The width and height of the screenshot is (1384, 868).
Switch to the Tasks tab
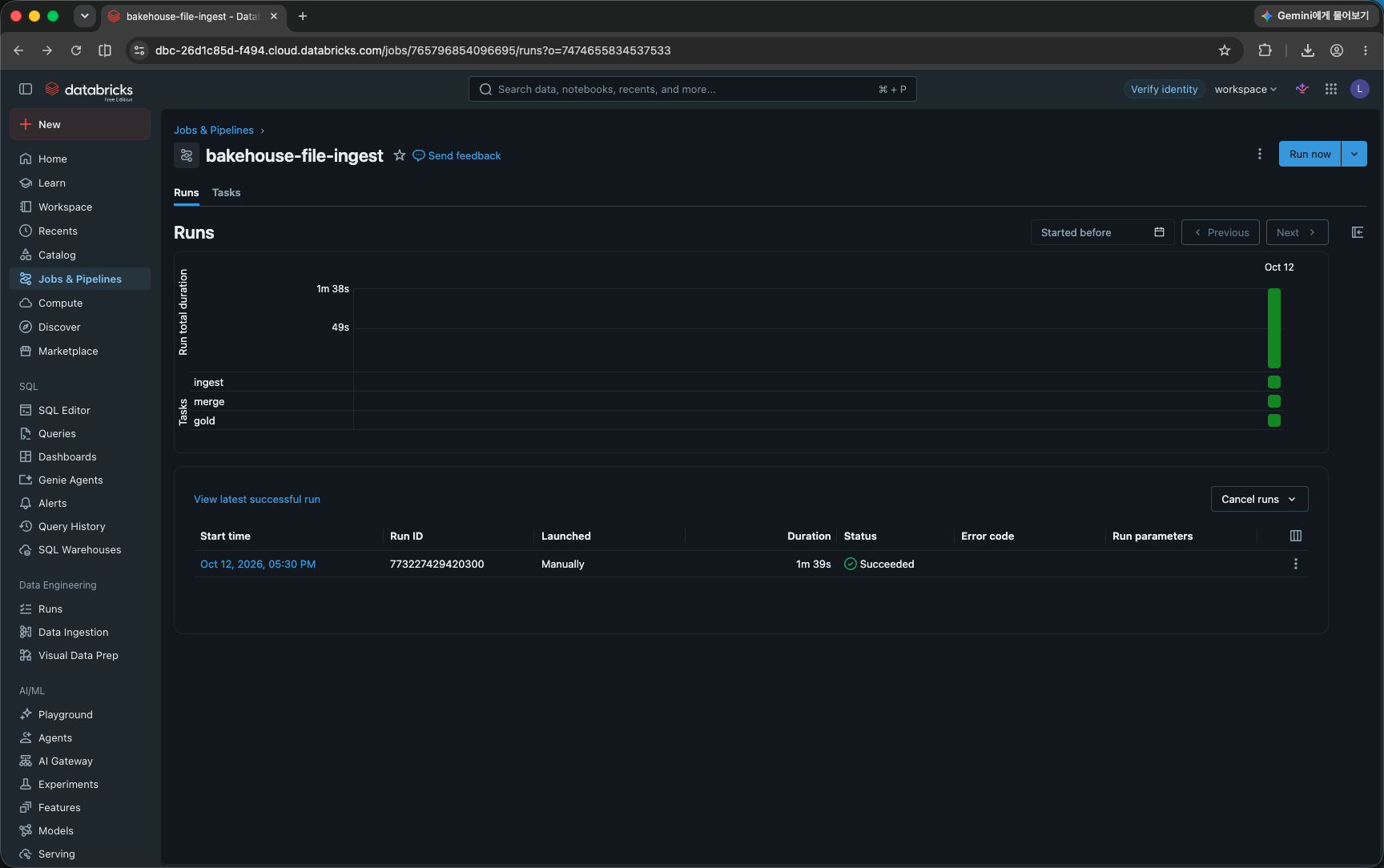tap(226, 192)
